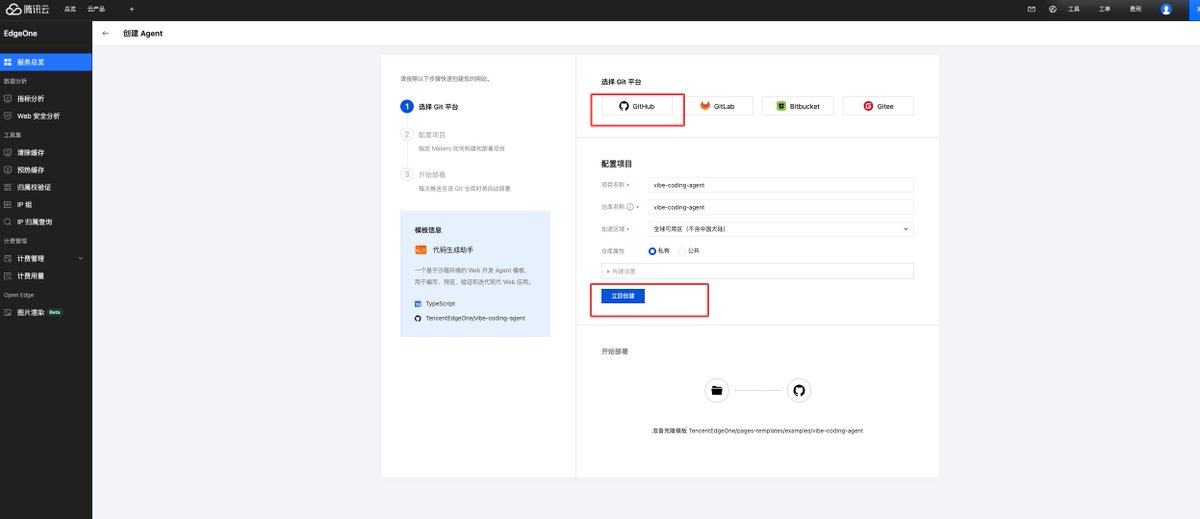Viewport: 1200px width, 519px height.
Task: Click the globe icon in top bar
Action: [x=1053, y=8]
